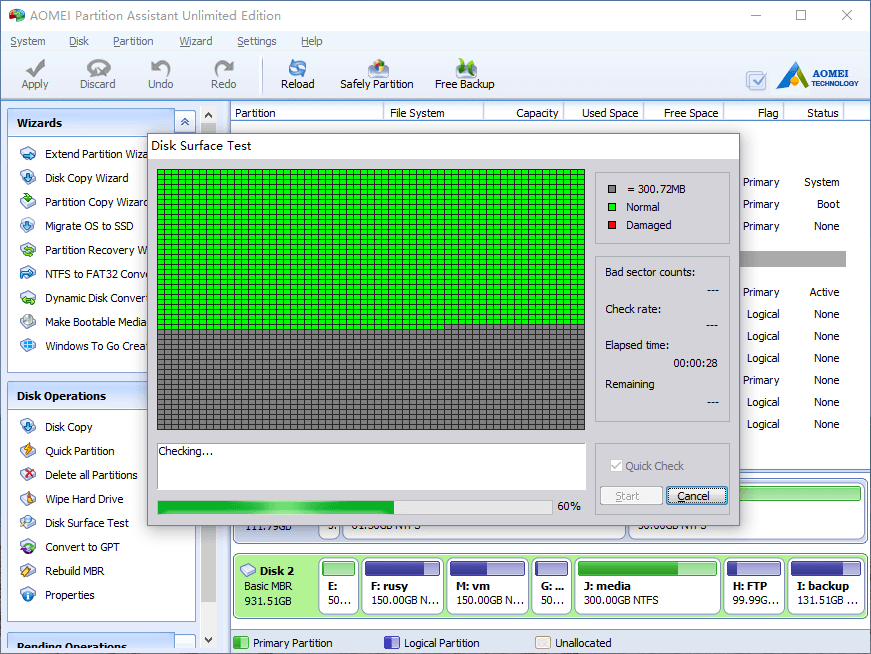Image resolution: width=871 pixels, height=654 pixels.
Task: Open disk Properties icon in sidebar
Action: [28, 595]
